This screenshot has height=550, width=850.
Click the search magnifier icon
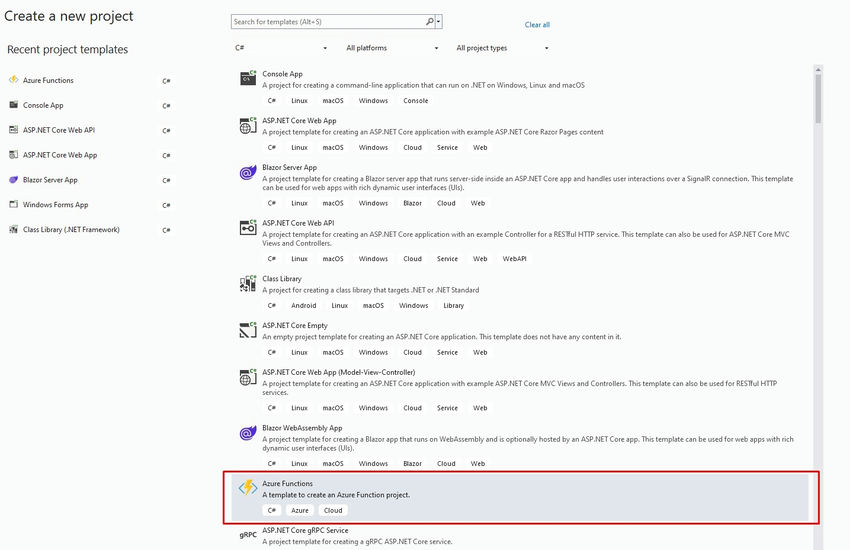coord(429,22)
